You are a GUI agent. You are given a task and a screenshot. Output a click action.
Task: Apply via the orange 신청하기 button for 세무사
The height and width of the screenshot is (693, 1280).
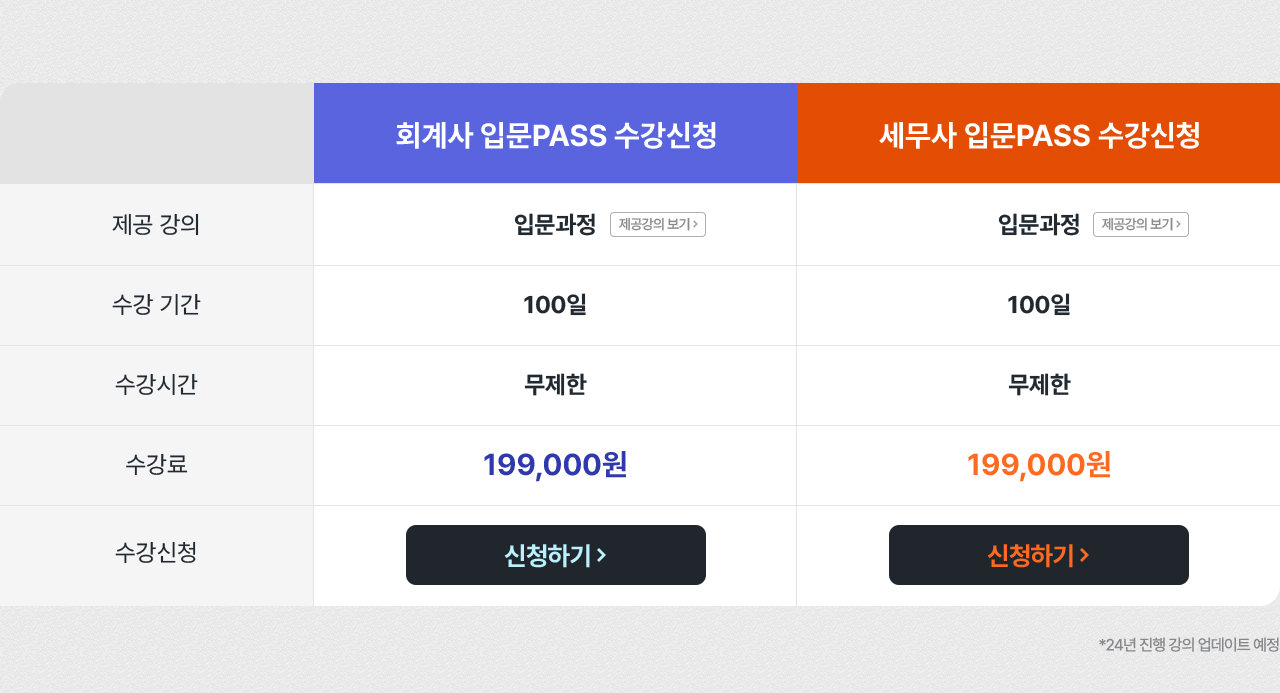pos(1039,555)
